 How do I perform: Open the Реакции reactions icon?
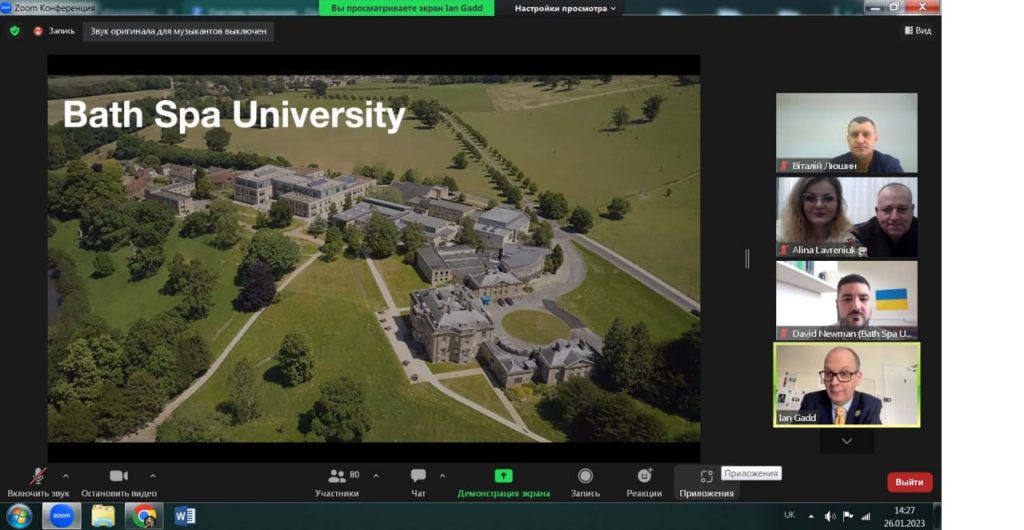[x=644, y=476]
